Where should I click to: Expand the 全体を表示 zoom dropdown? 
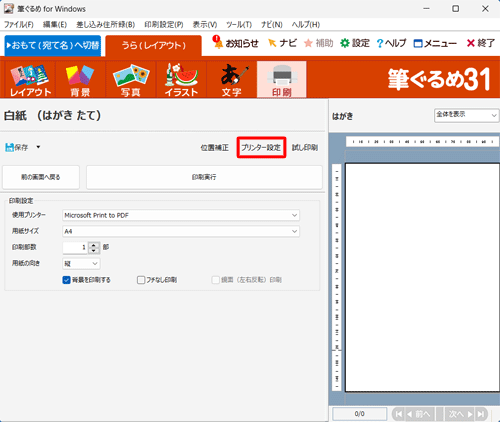click(x=466, y=115)
